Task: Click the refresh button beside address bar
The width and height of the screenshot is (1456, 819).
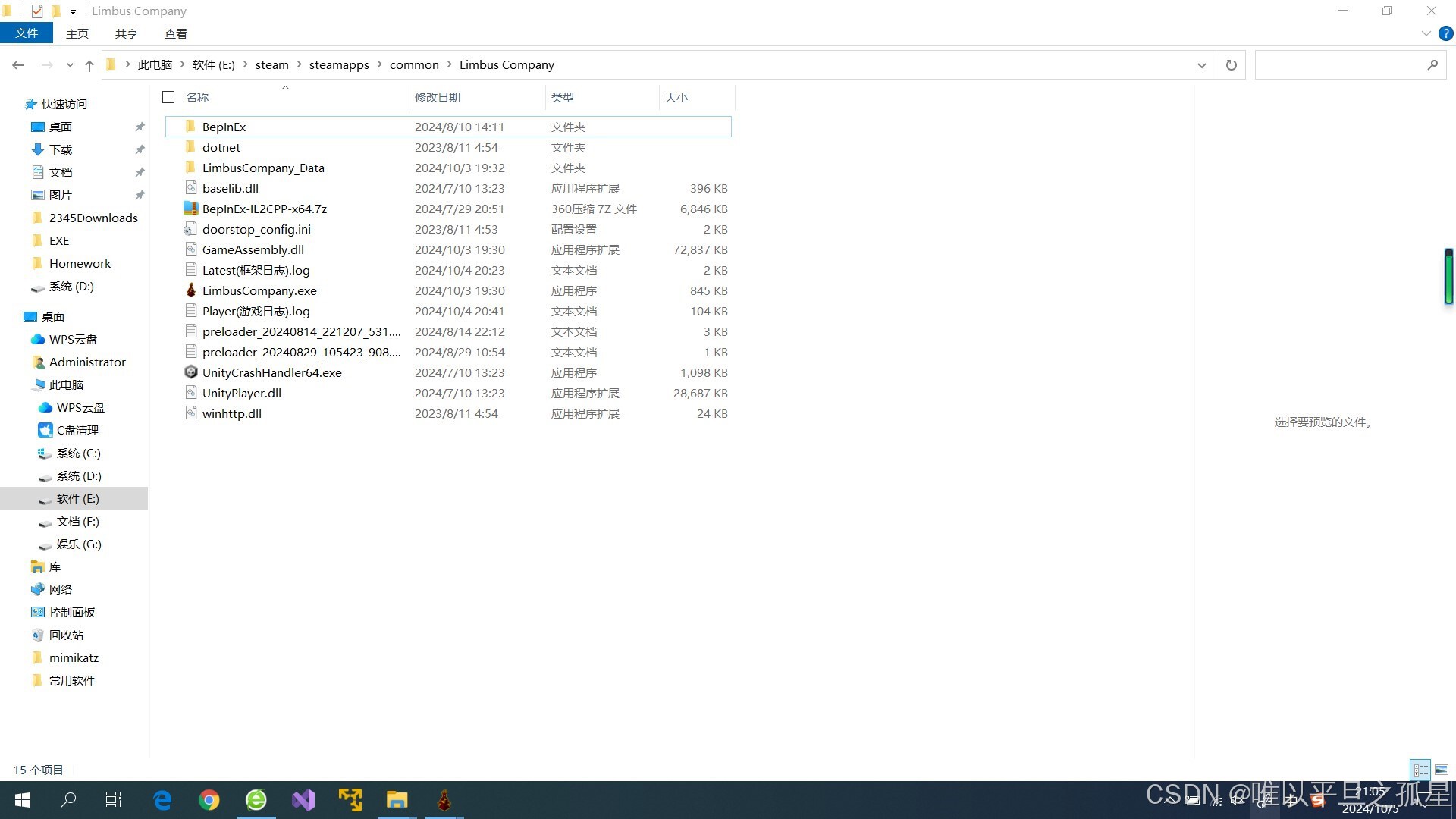Action: (1231, 65)
